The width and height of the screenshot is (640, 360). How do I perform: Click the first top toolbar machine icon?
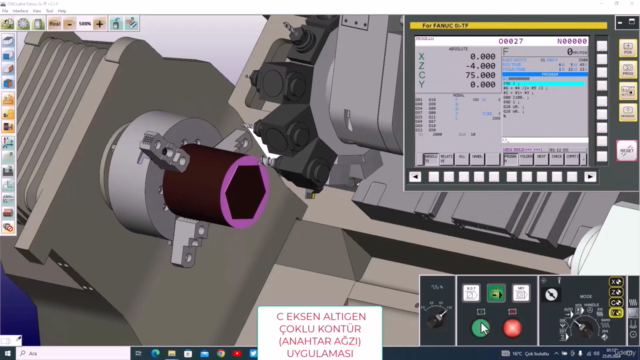8,24
